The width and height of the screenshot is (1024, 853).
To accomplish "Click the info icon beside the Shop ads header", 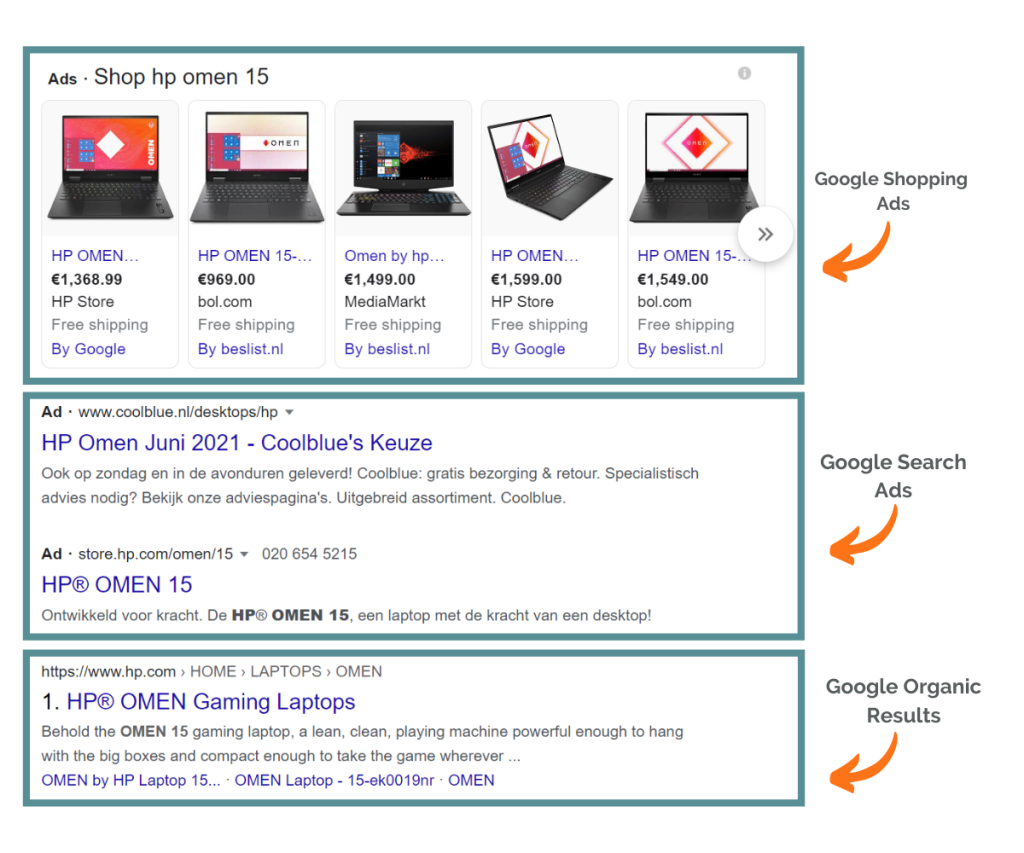I will (744, 74).
